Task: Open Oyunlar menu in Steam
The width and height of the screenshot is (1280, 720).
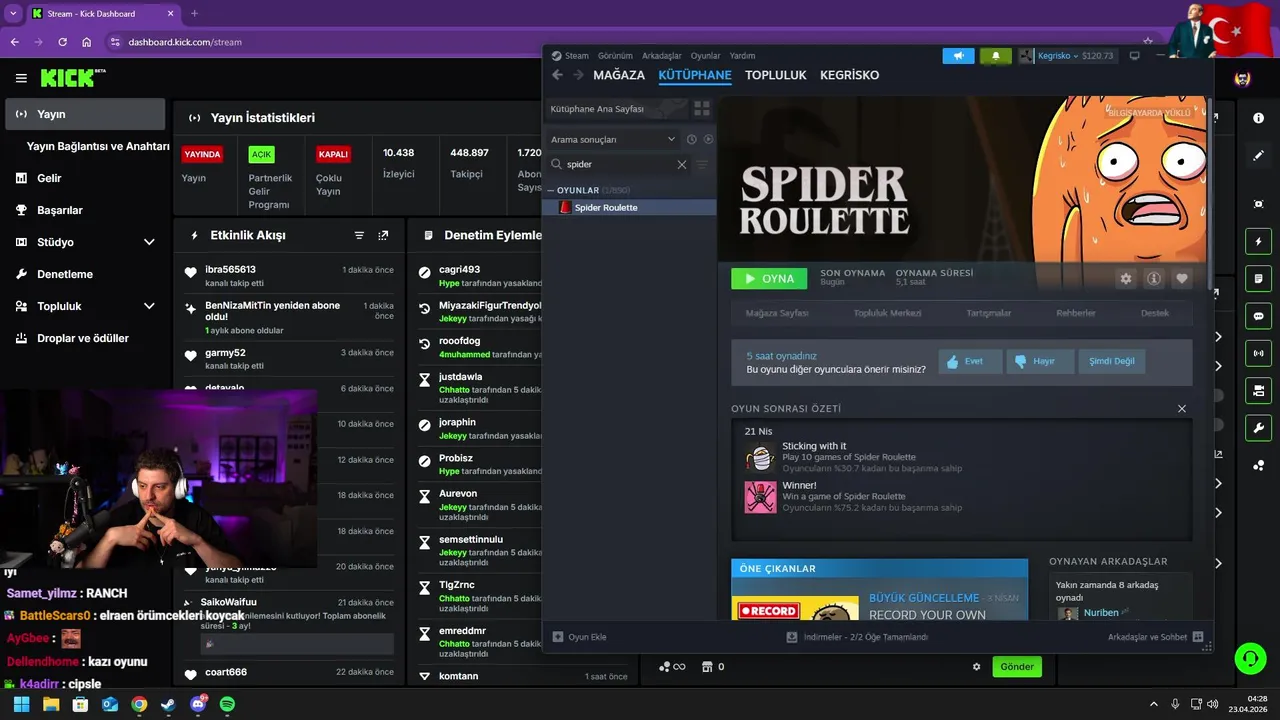Action: point(705,56)
